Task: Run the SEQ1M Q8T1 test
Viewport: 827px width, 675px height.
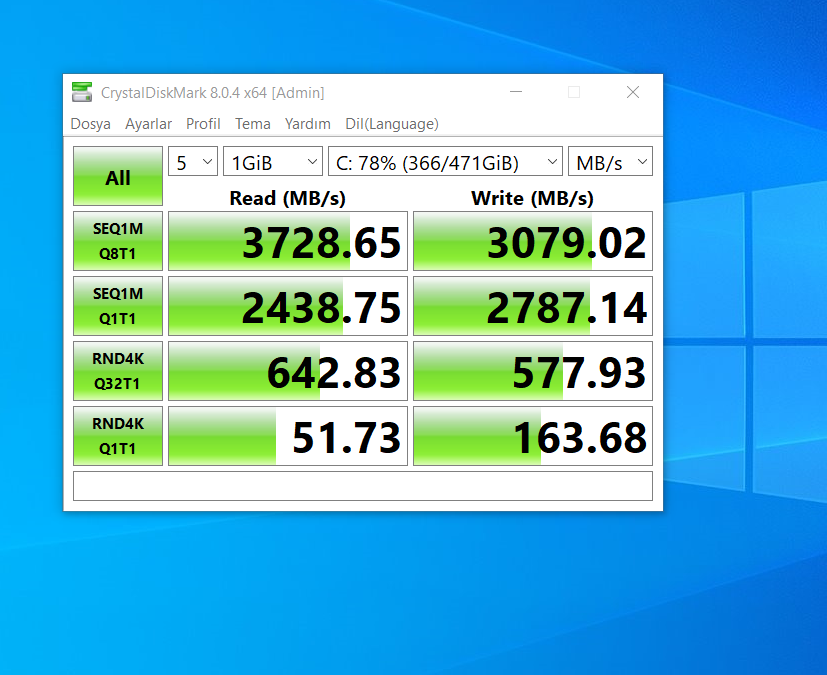Action: pos(118,241)
